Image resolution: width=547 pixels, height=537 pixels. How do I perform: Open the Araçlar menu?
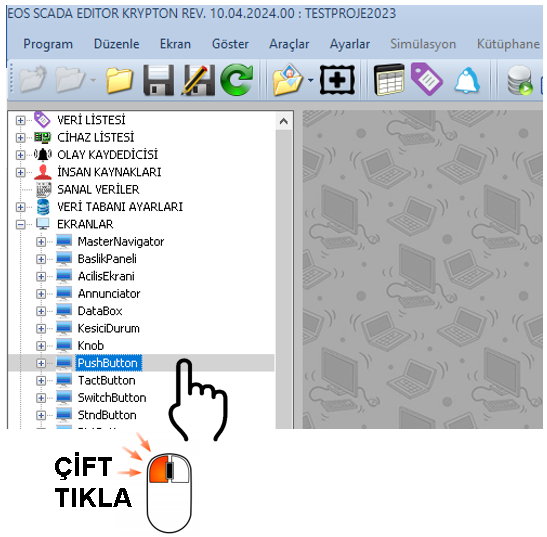pos(289,44)
